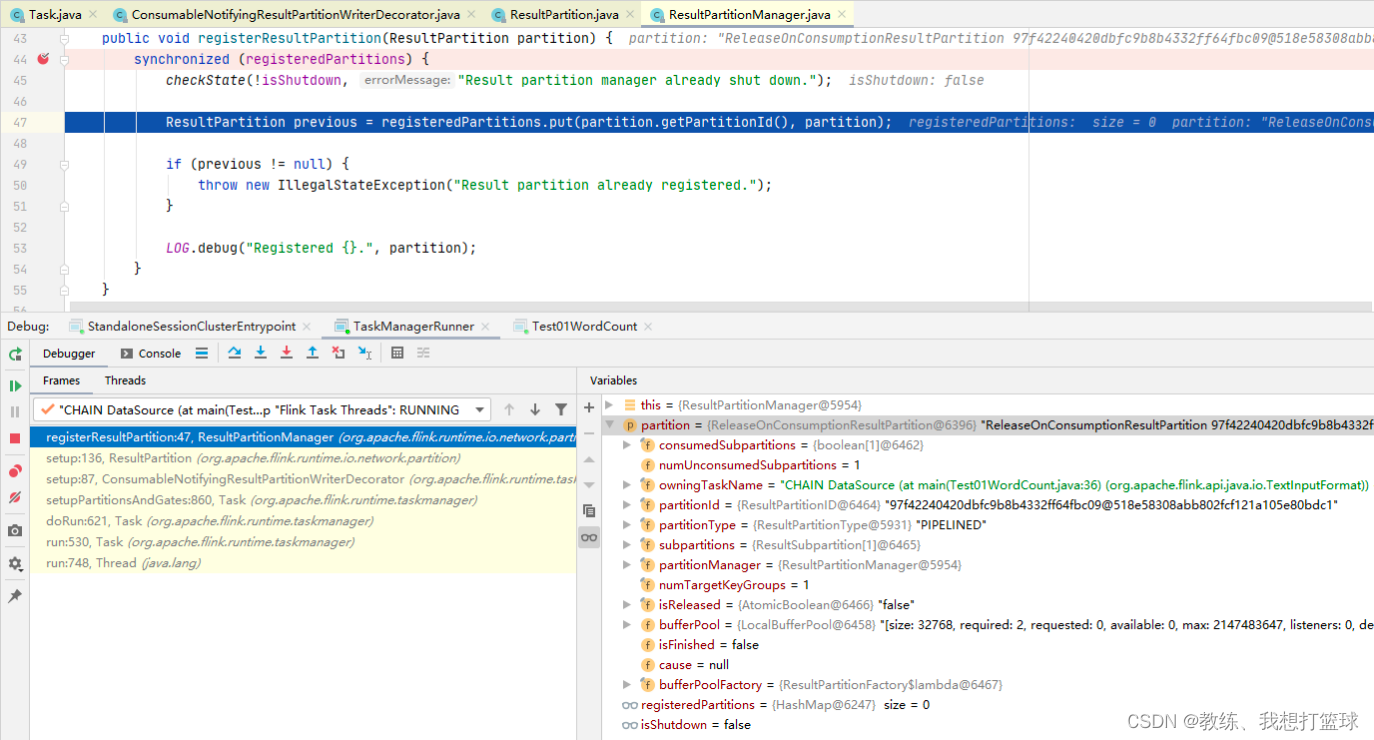This screenshot has width=1374, height=740.
Task: Remove watch with minus icon
Action: 589,433
